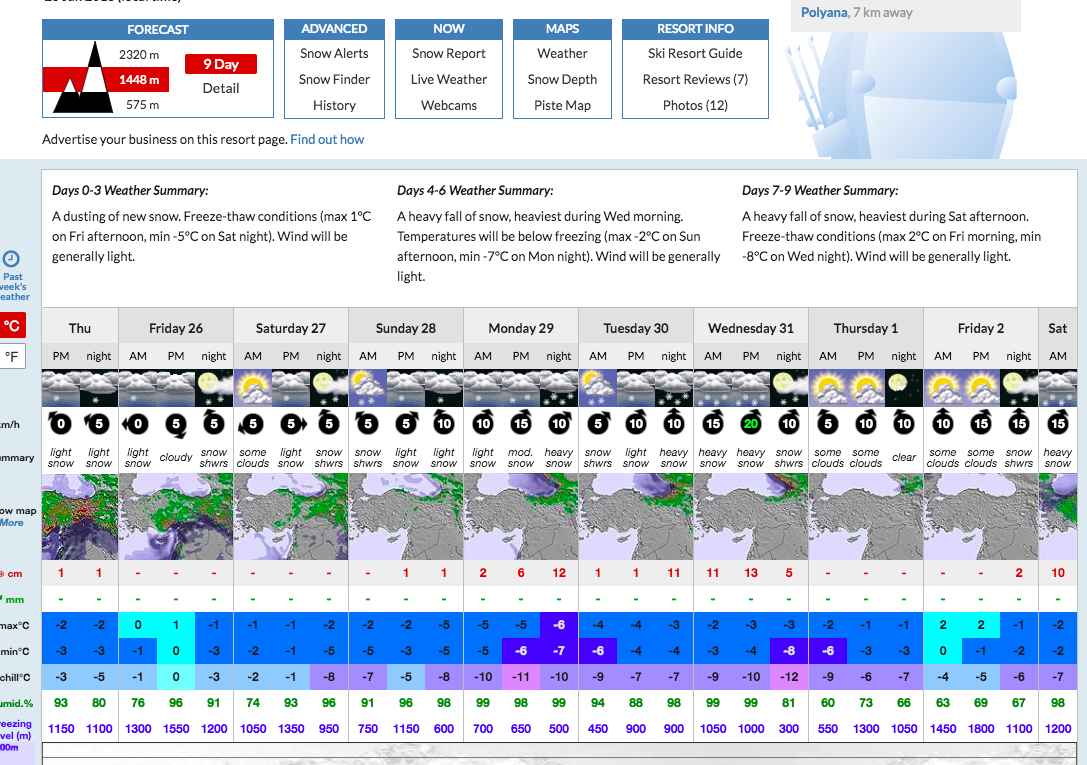View the Snow Report
1087x765 pixels.
449,53
